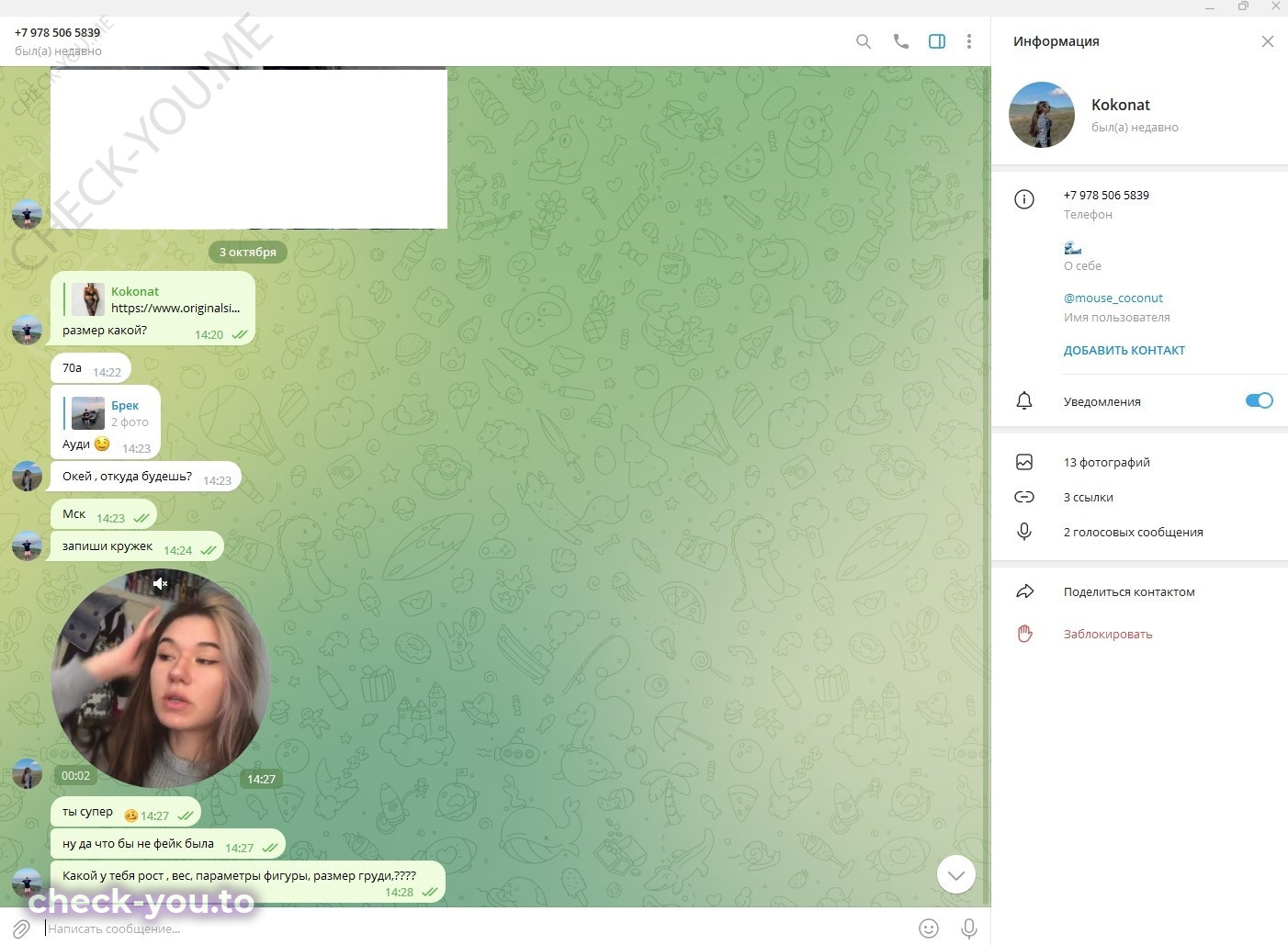Open the three-dot chat menu
This screenshot has width=1288, height=945.
(969, 41)
